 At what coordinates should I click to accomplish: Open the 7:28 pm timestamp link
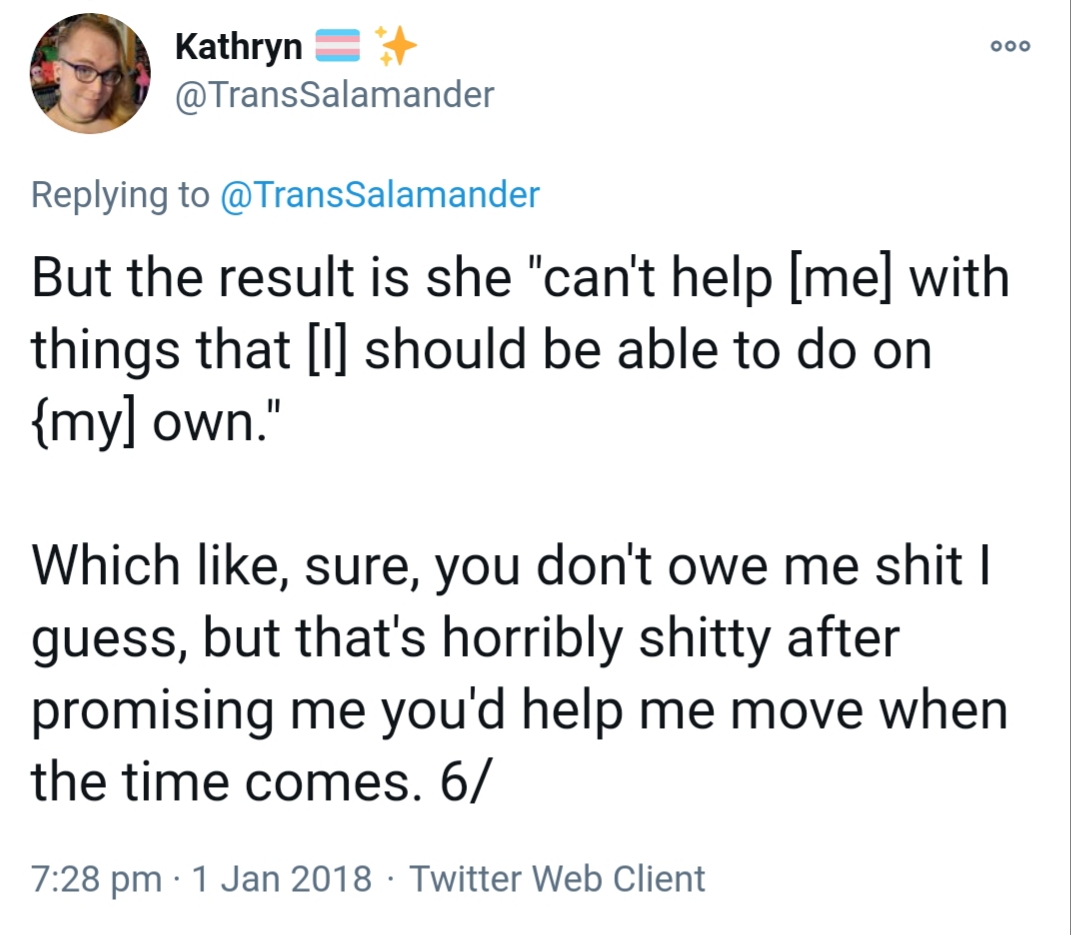pos(96,879)
